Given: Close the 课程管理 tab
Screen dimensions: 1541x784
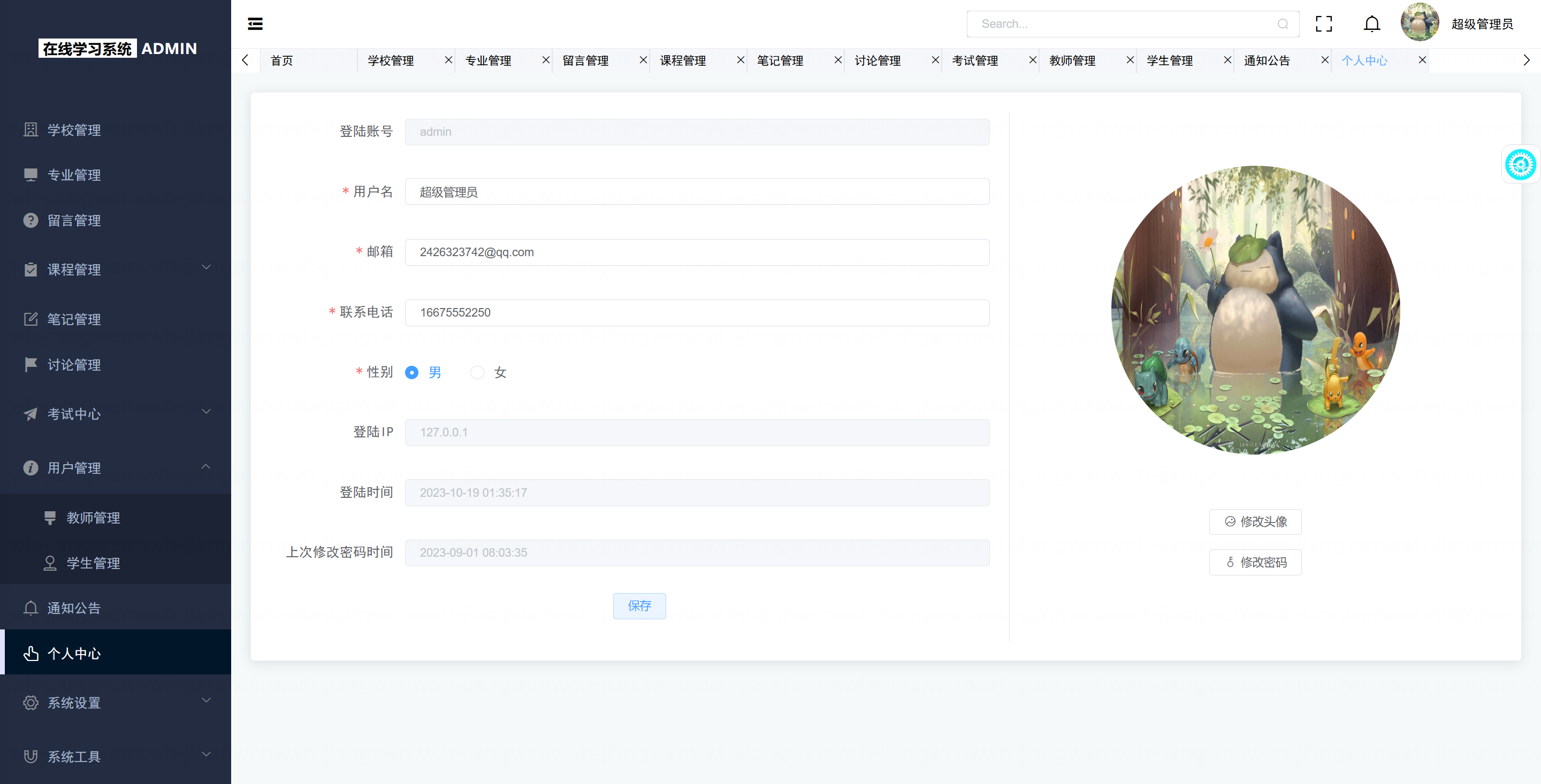Looking at the screenshot, I should coord(740,60).
